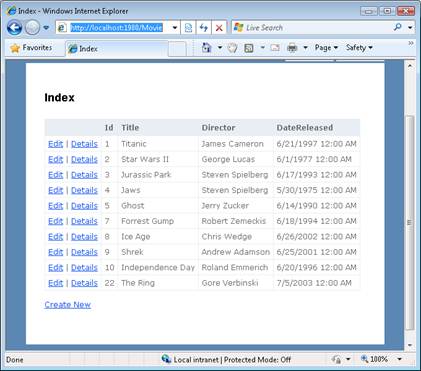Open the blank new tab button
421x371 pixels.
click(177, 49)
